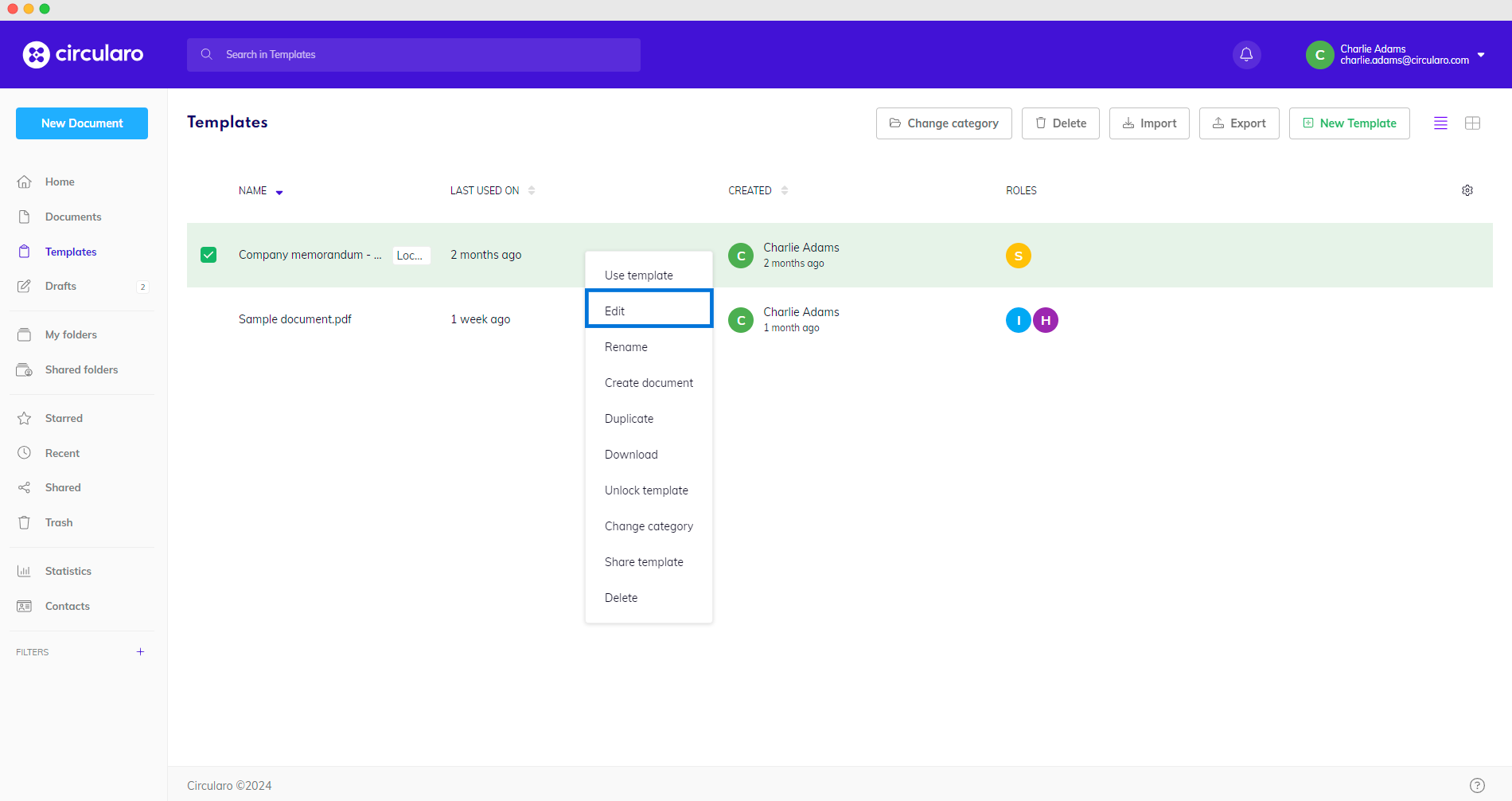Click the notifications bell icon
Image resolution: width=1512 pixels, height=801 pixels.
pyautogui.click(x=1246, y=55)
